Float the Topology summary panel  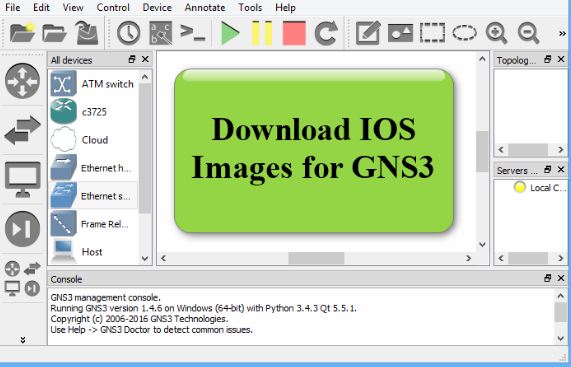coord(547,59)
